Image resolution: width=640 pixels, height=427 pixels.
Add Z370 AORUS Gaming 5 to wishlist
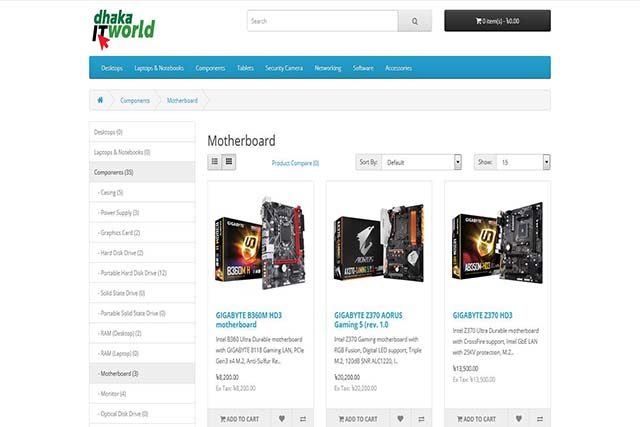(x=400, y=419)
